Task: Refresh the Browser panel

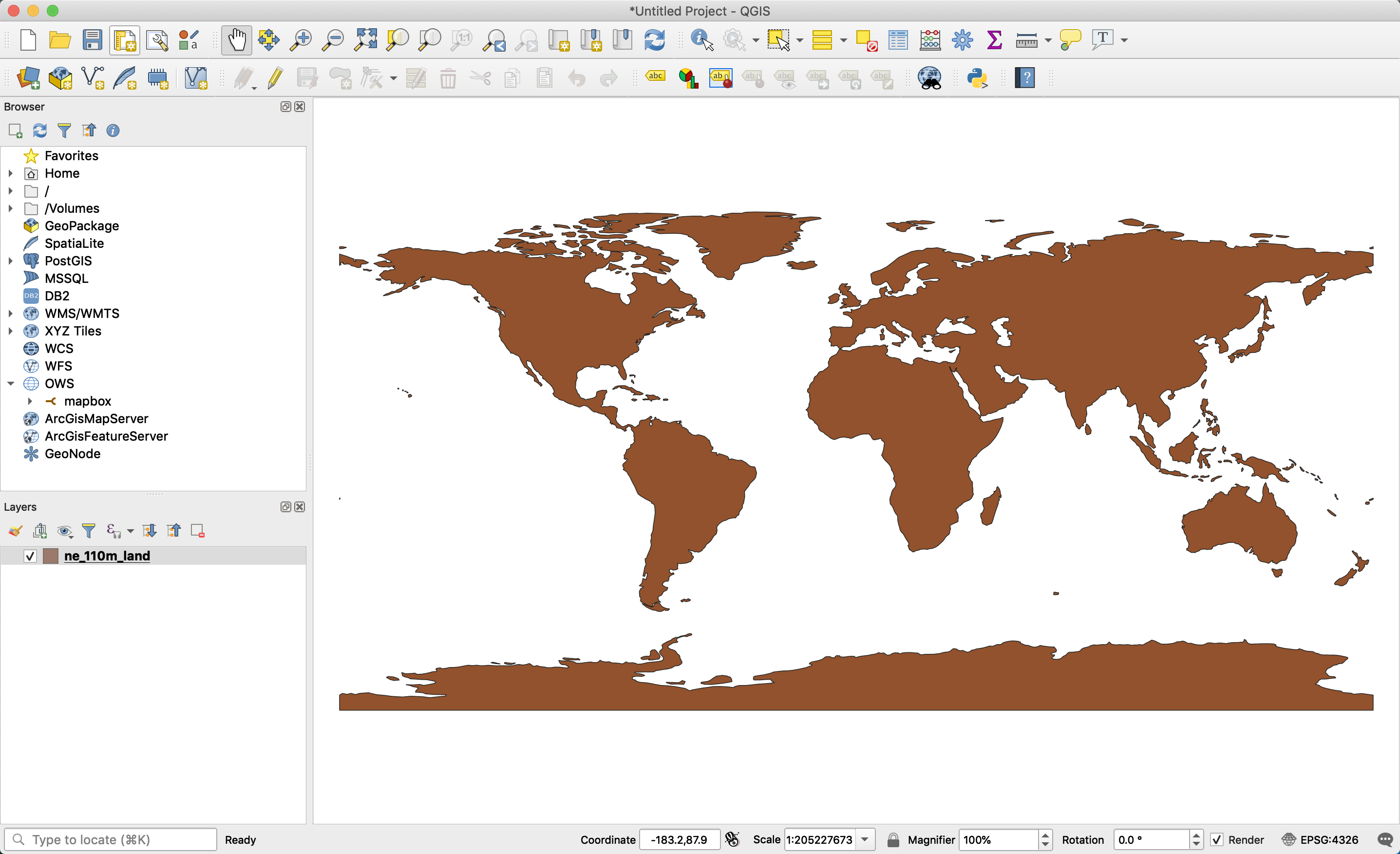Action: tap(40, 130)
